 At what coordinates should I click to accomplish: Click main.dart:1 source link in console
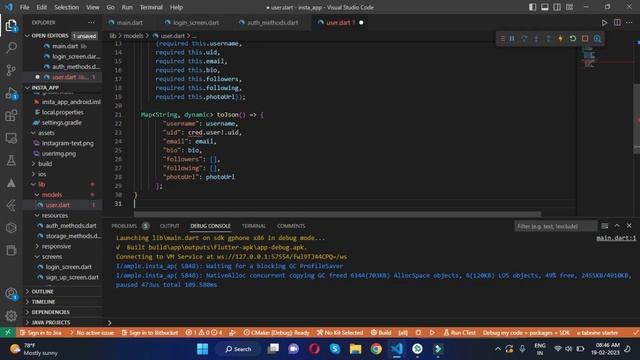click(616, 238)
